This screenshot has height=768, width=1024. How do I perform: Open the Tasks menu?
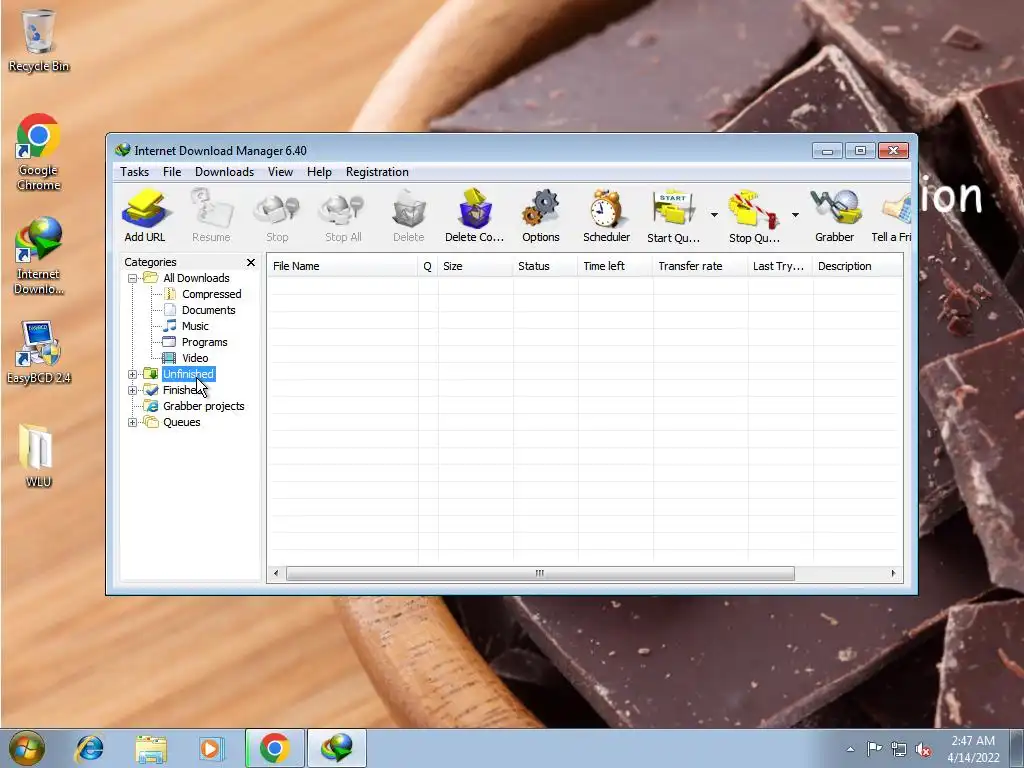(135, 172)
